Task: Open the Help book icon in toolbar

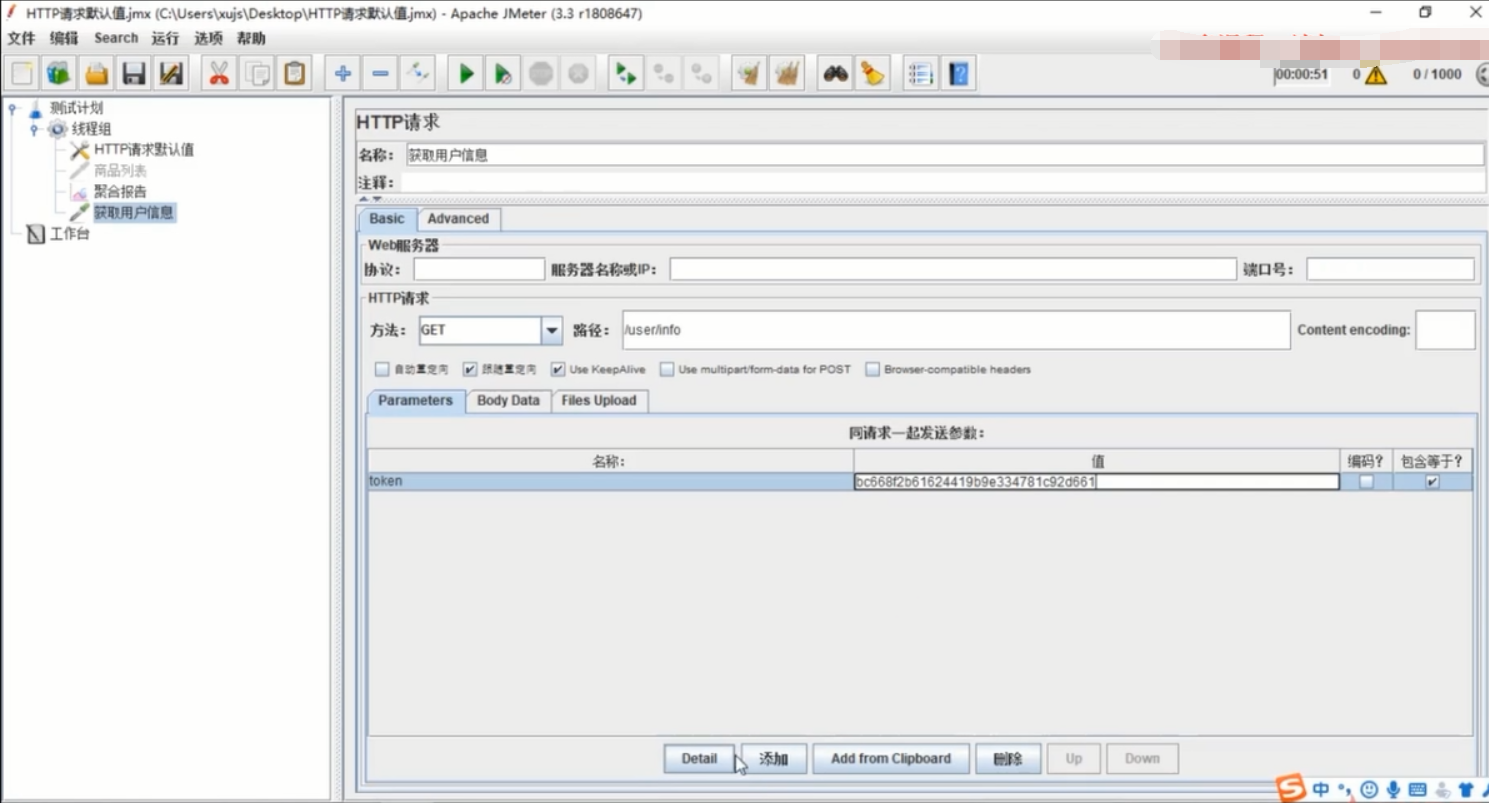Action: 958,74
